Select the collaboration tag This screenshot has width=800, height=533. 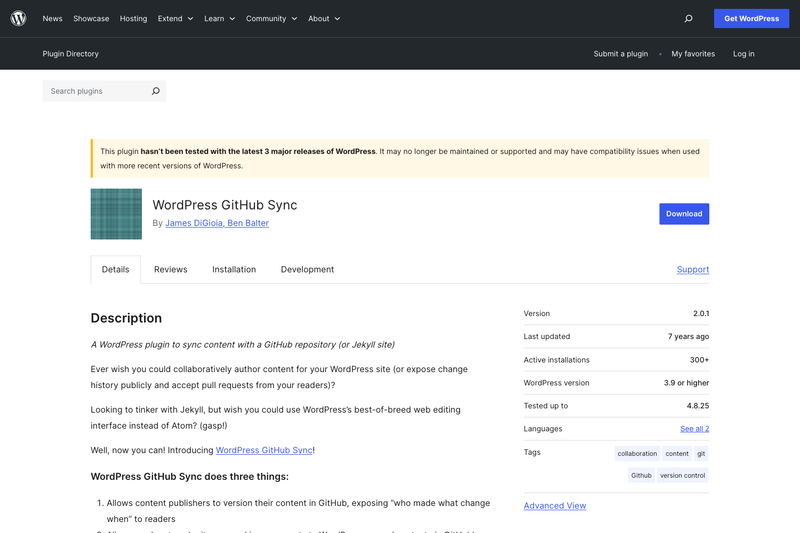pyautogui.click(x=637, y=453)
